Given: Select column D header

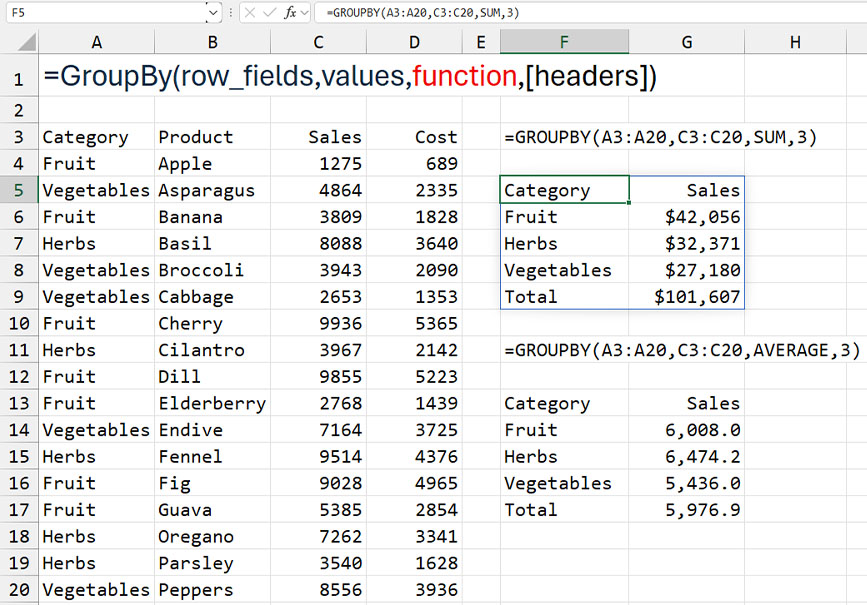Looking at the screenshot, I should tap(414, 42).
